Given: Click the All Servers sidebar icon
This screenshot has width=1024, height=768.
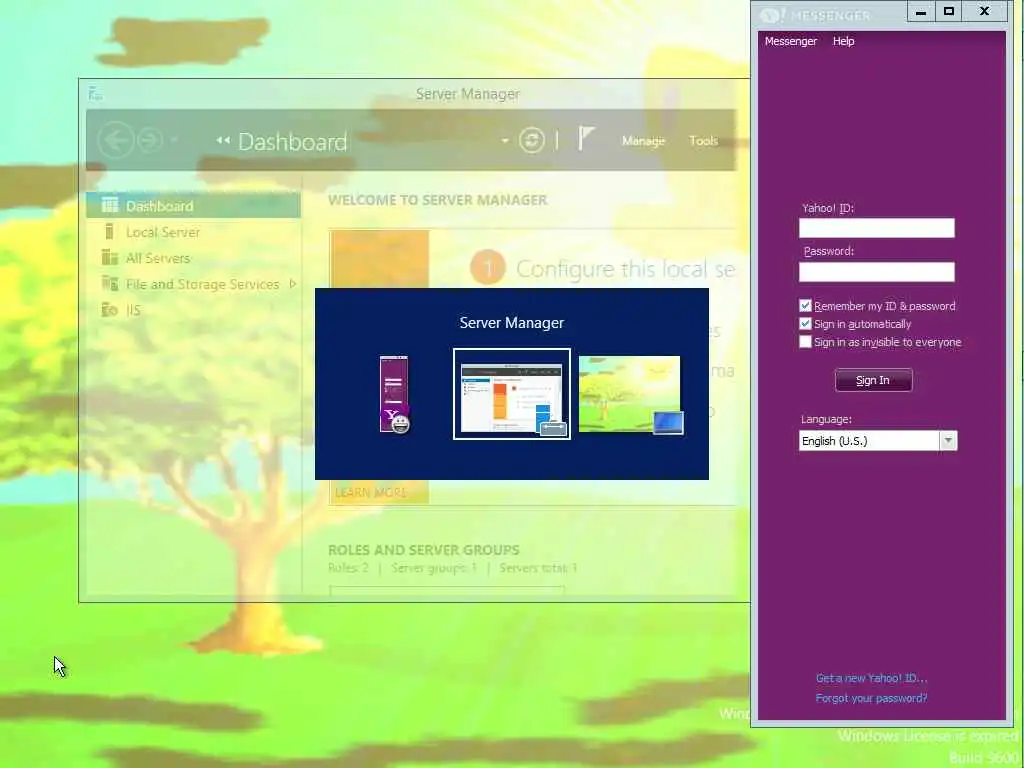Looking at the screenshot, I should pyautogui.click(x=110, y=257).
